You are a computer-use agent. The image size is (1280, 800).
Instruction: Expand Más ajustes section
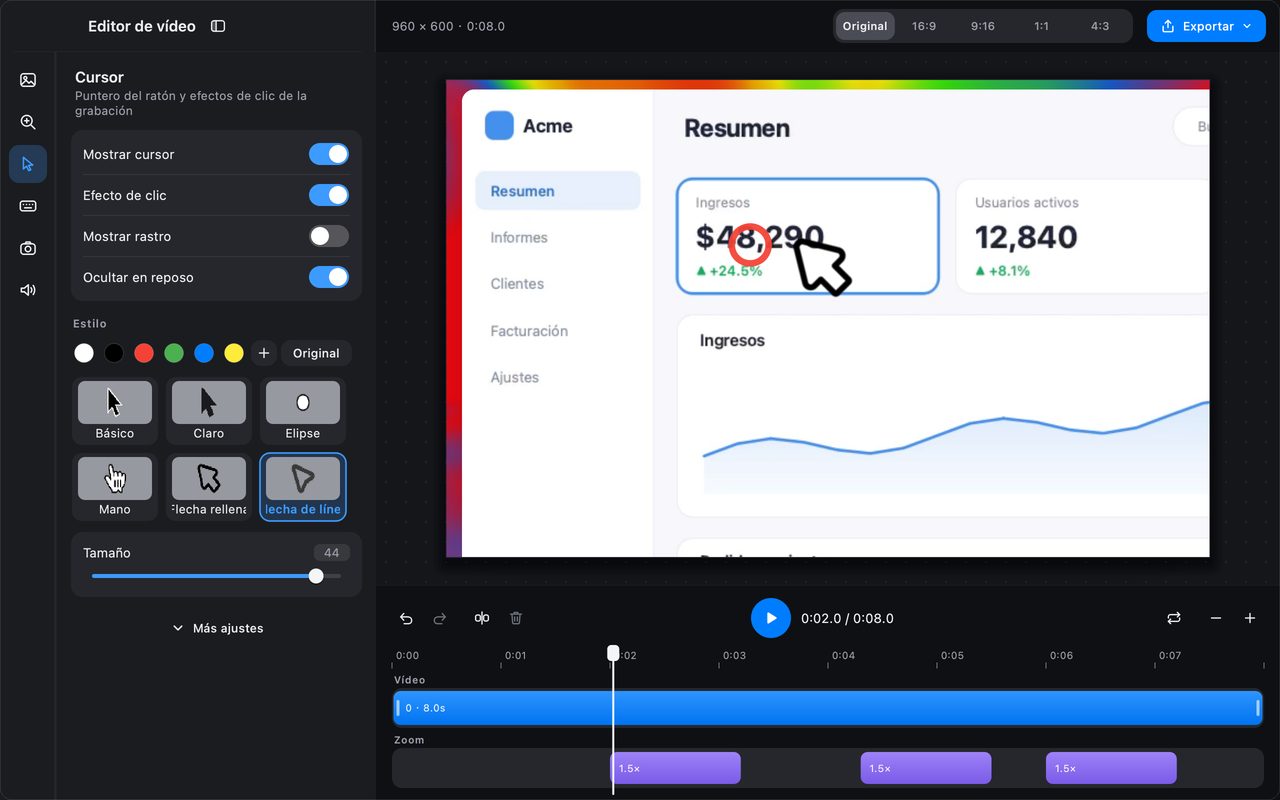217,628
